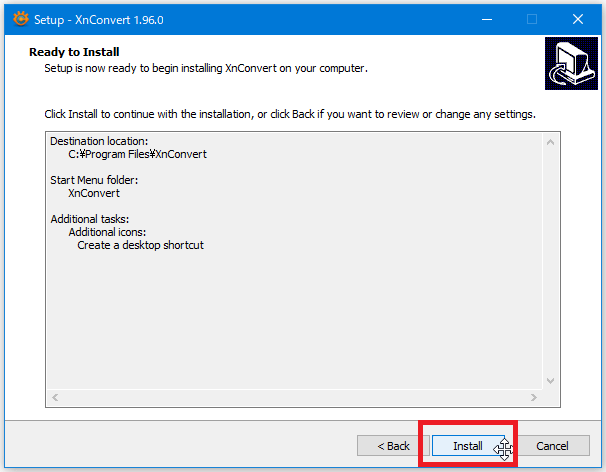This screenshot has height=472, width=606.
Task: Click the XnConvert icon in title bar
Action: (18, 18)
